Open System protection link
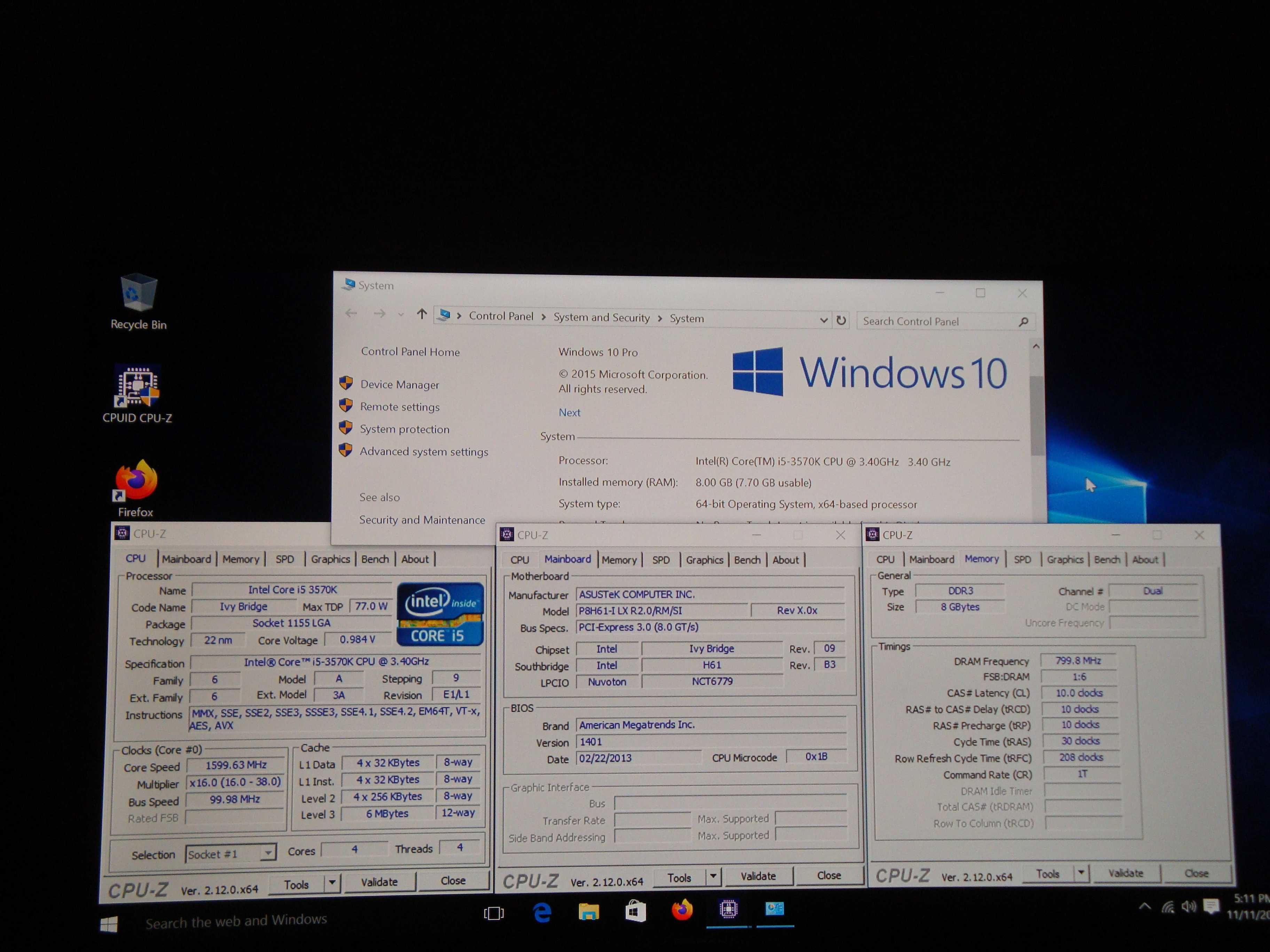This screenshot has width=1270, height=952. pos(404,429)
